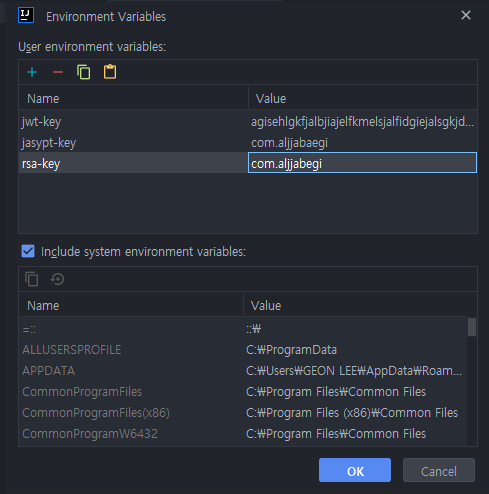Select the APPDATA variable row
The height and width of the screenshot is (494, 489).
243,371
